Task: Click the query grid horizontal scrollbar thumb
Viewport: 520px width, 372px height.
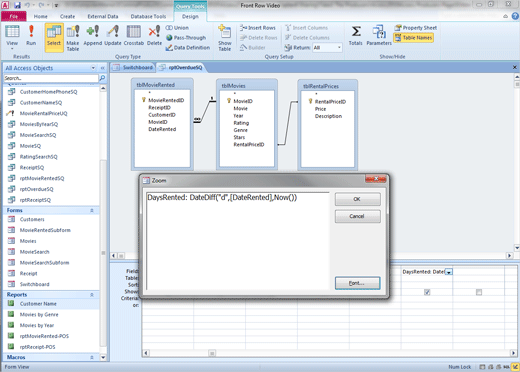Action: point(212,353)
